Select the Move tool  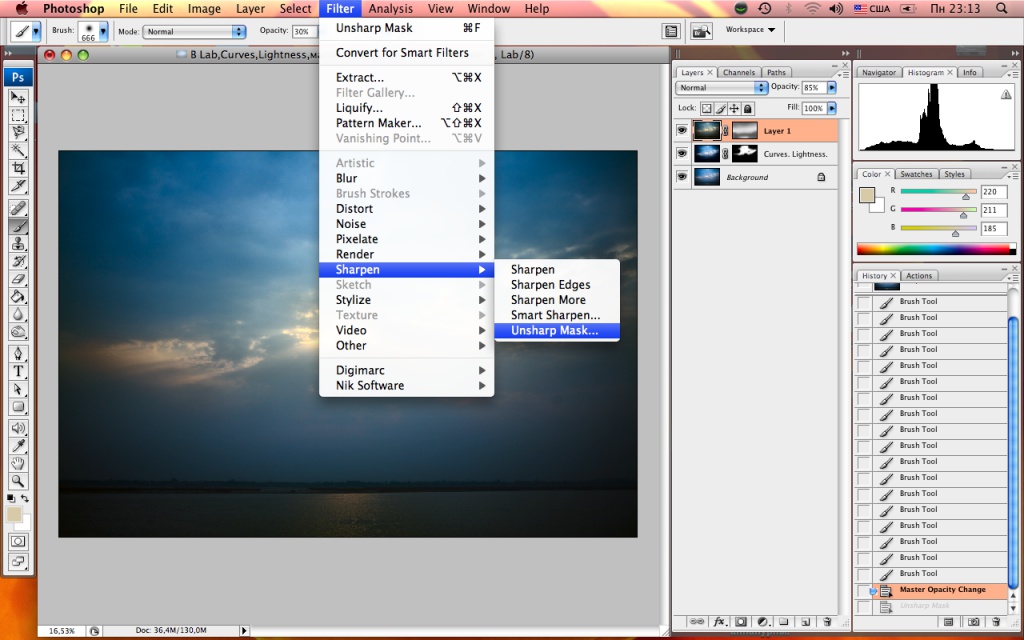[18, 97]
